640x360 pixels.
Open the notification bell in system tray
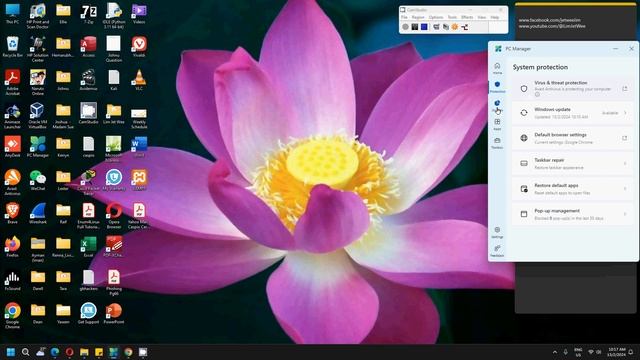631,352
